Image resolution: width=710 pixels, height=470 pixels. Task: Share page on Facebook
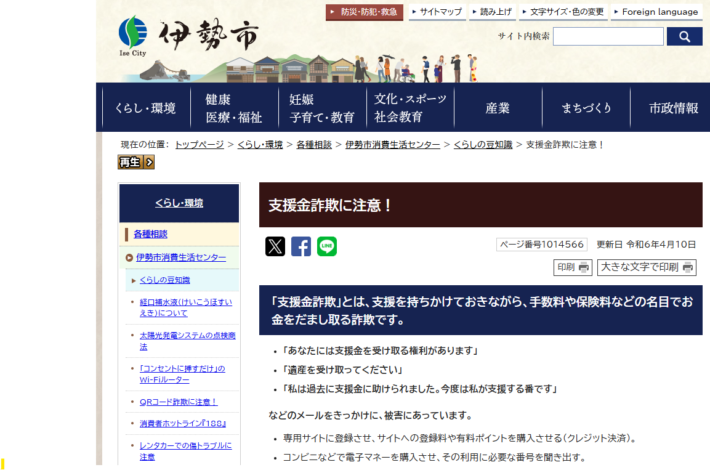301,246
